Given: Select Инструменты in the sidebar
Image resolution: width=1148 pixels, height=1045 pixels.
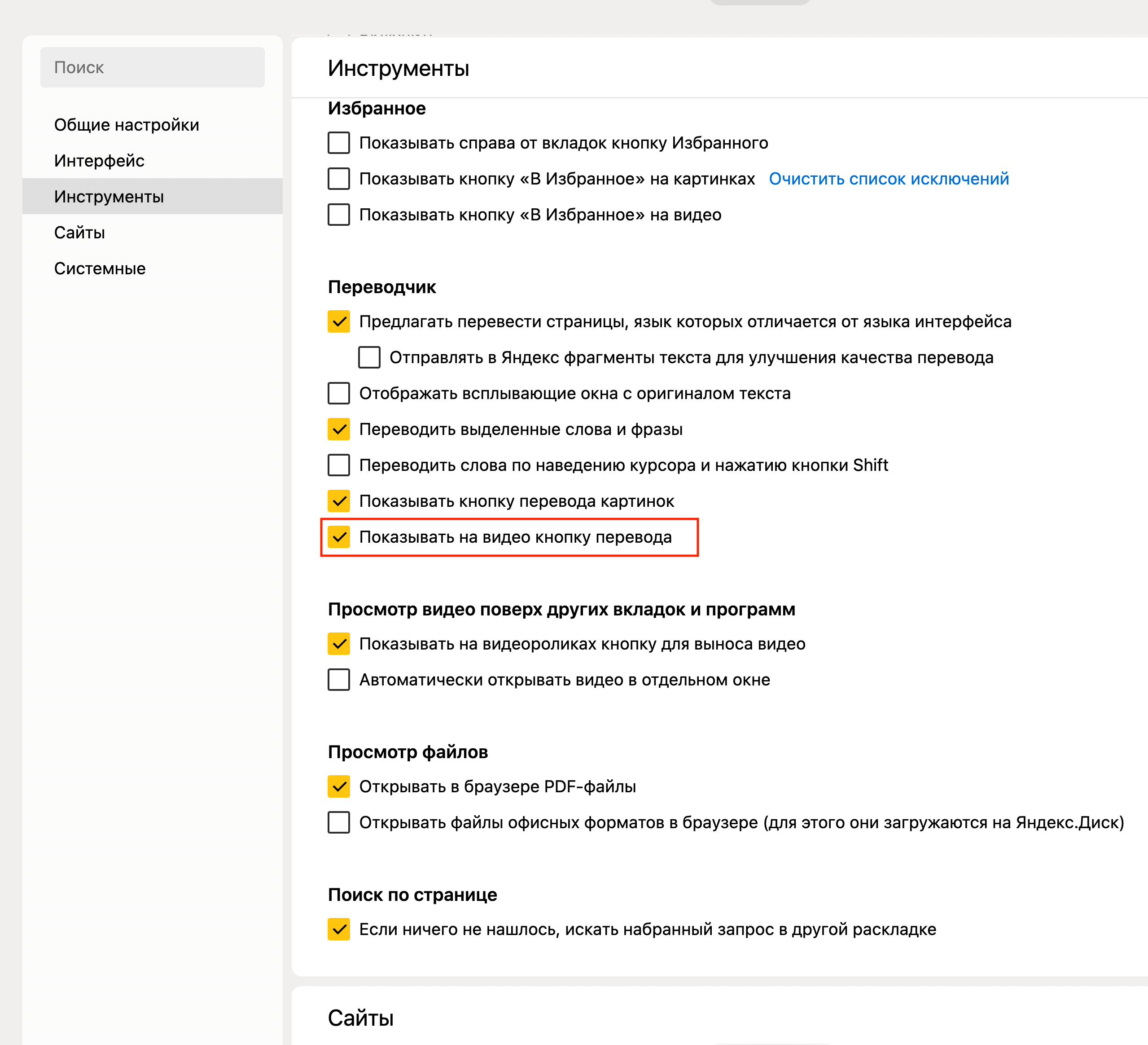Looking at the screenshot, I should [109, 197].
